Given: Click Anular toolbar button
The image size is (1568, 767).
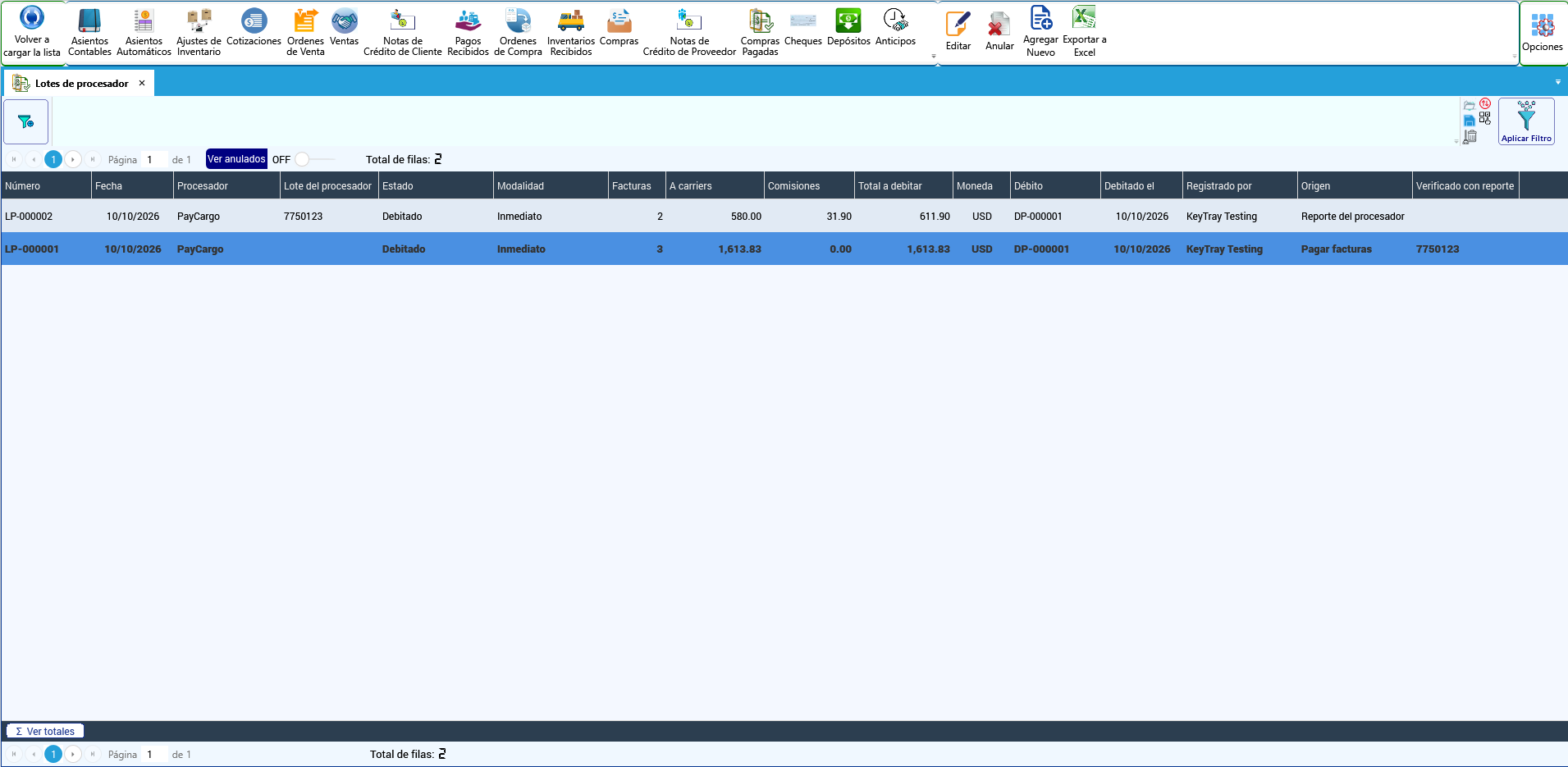Looking at the screenshot, I should (999, 33).
